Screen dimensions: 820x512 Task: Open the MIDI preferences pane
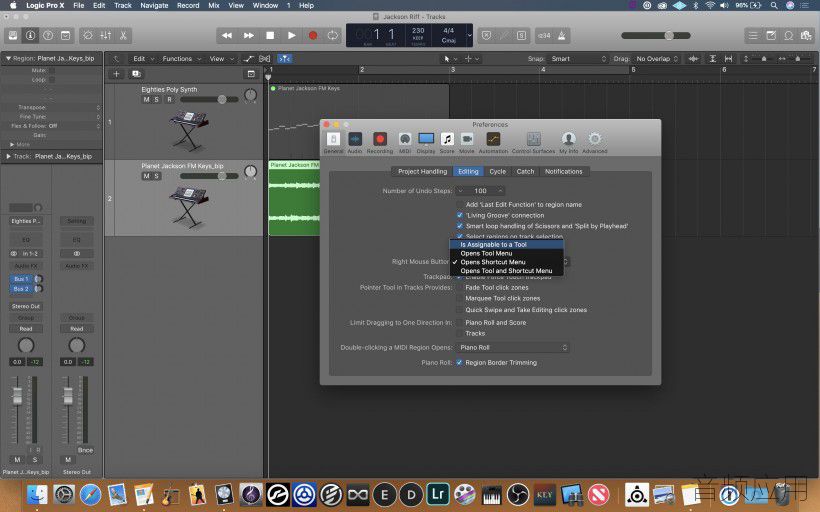405,142
